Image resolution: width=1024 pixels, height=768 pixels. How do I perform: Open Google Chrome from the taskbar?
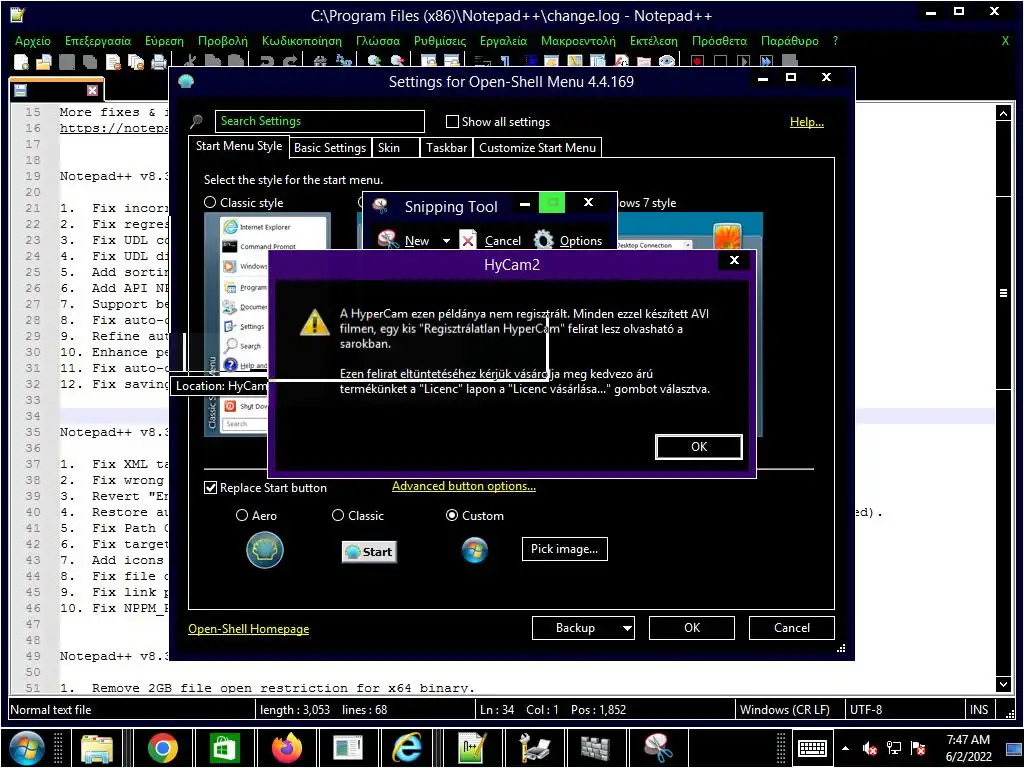pos(163,748)
